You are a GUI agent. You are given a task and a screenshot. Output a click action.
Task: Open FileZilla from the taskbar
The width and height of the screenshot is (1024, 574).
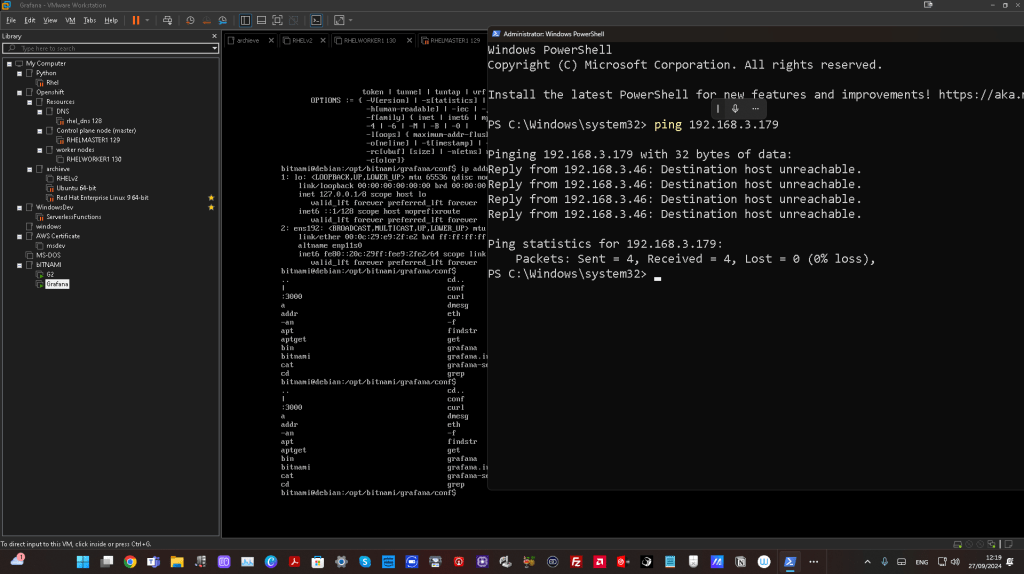tap(576, 562)
